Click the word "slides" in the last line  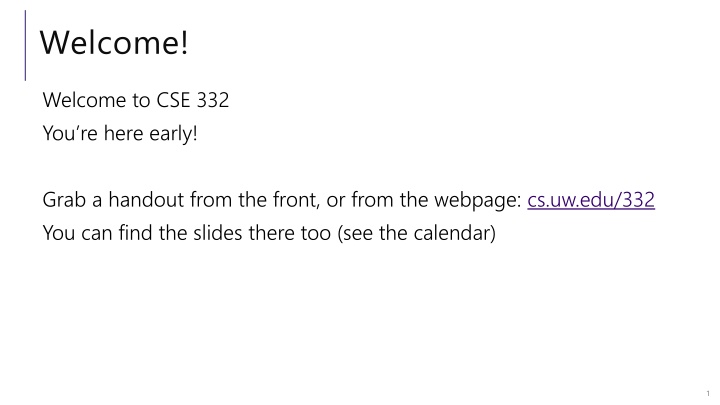point(217,233)
